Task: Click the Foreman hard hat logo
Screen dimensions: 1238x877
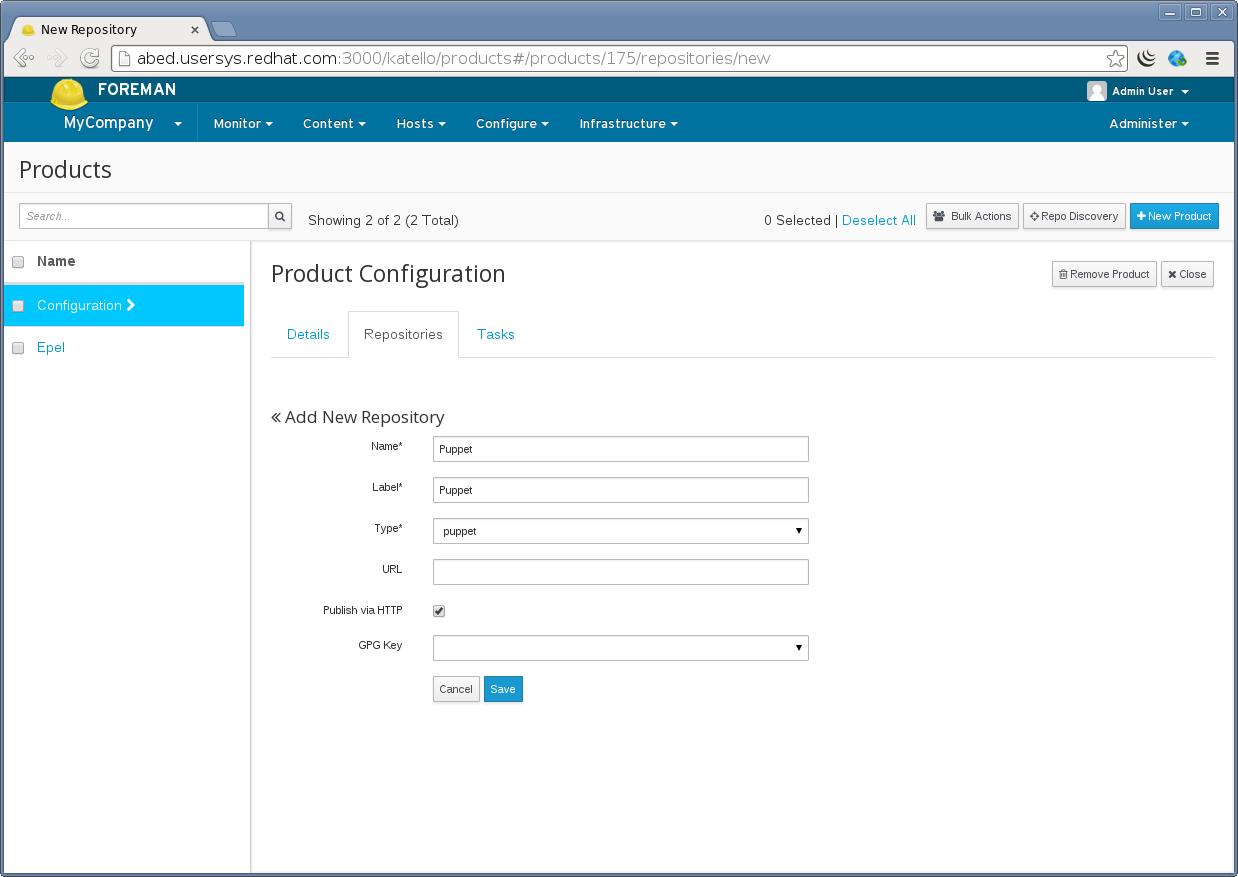Action: coord(69,95)
